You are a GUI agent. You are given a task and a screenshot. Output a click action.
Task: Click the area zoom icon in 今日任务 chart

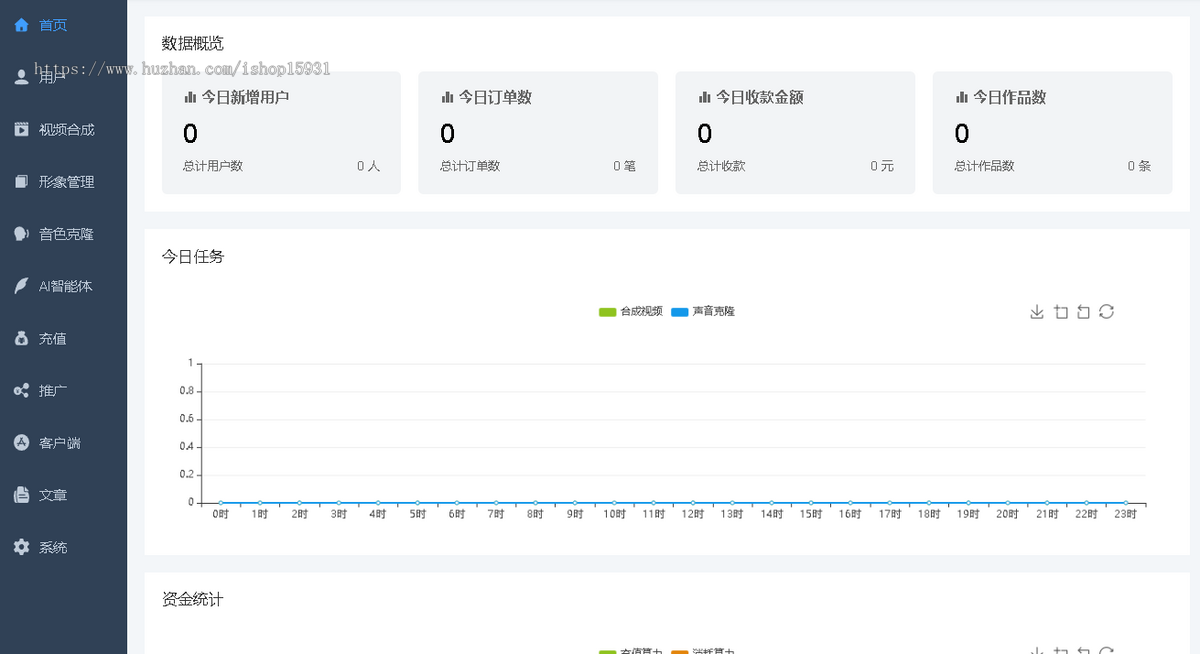tap(1061, 312)
